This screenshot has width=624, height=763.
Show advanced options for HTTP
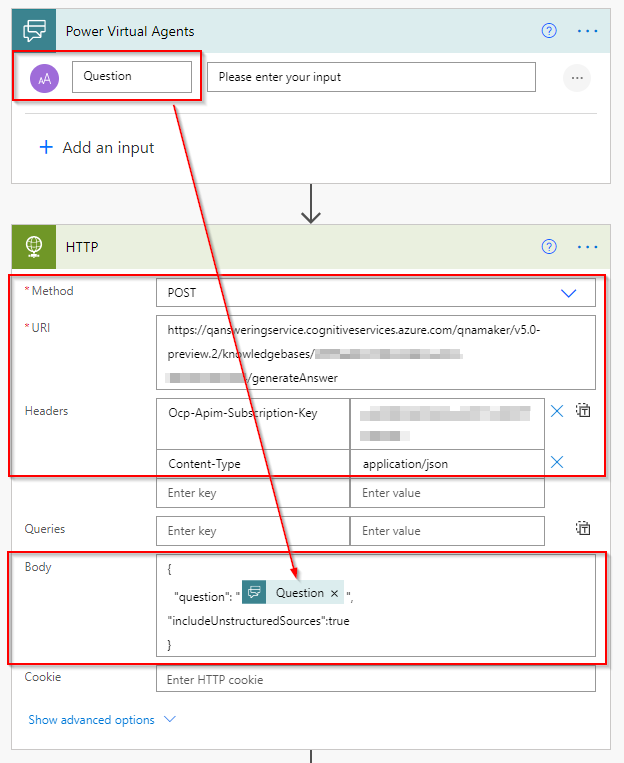point(102,720)
